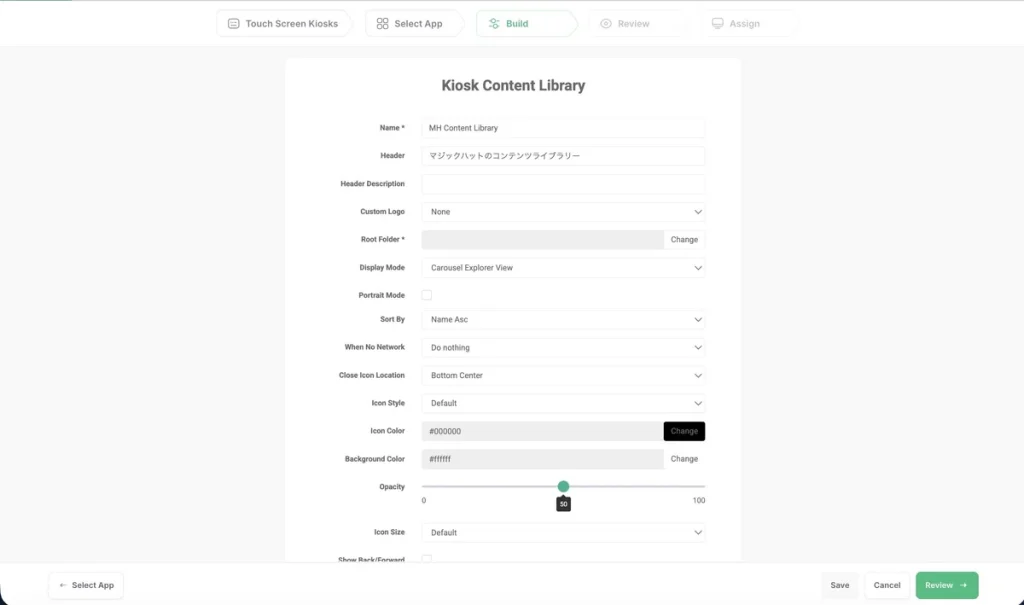
Task: Expand the Display Mode dropdown
Action: coord(563,268)
